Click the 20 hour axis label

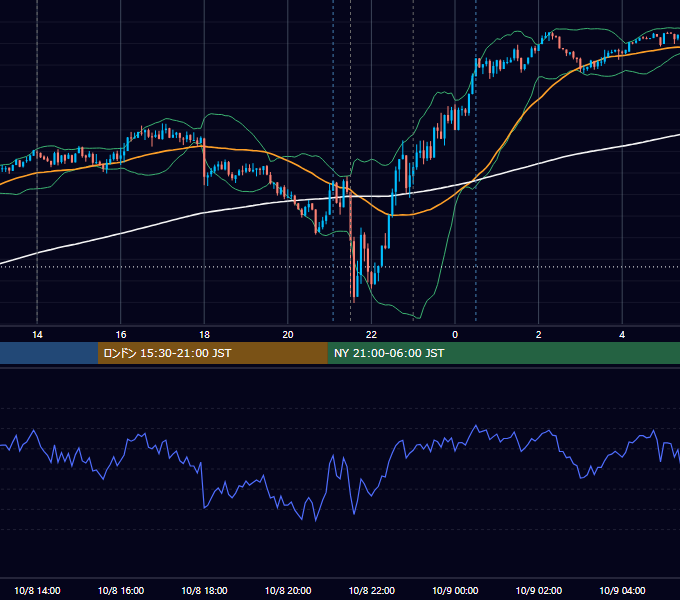pyautogui.click(x=288, y=335)
